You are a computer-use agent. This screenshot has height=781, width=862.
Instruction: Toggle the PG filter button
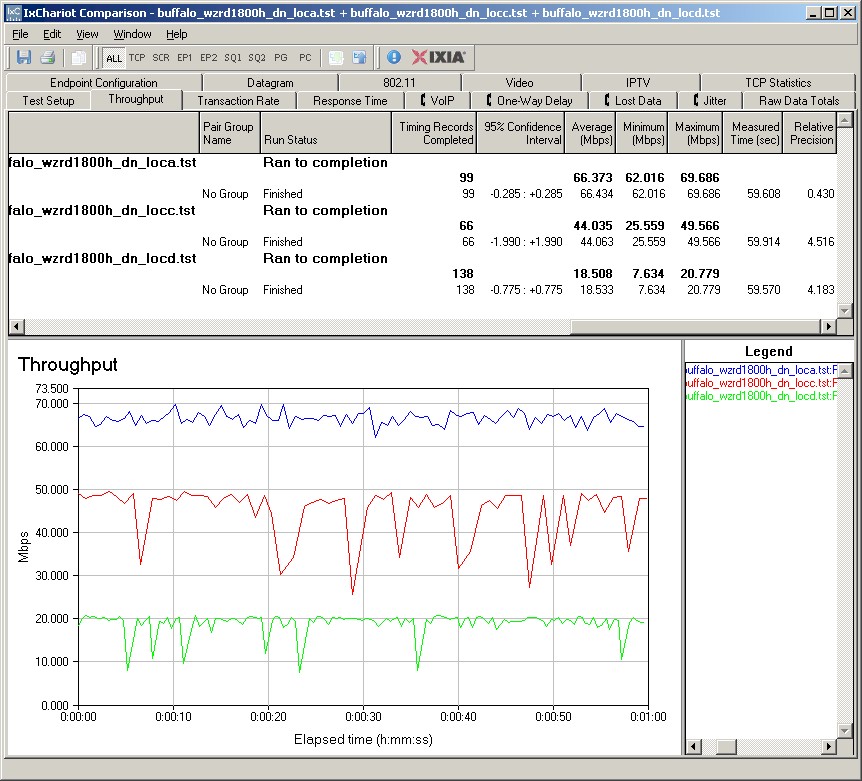click(x=281, y=58)
